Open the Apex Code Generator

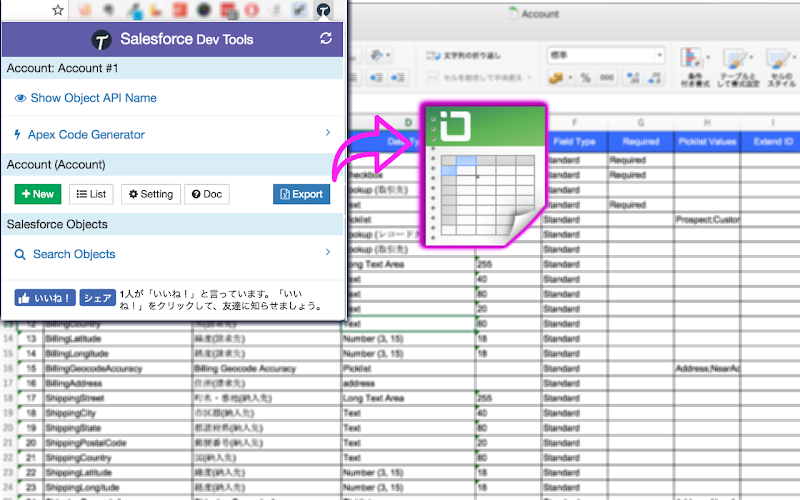(x=79, y=135)
